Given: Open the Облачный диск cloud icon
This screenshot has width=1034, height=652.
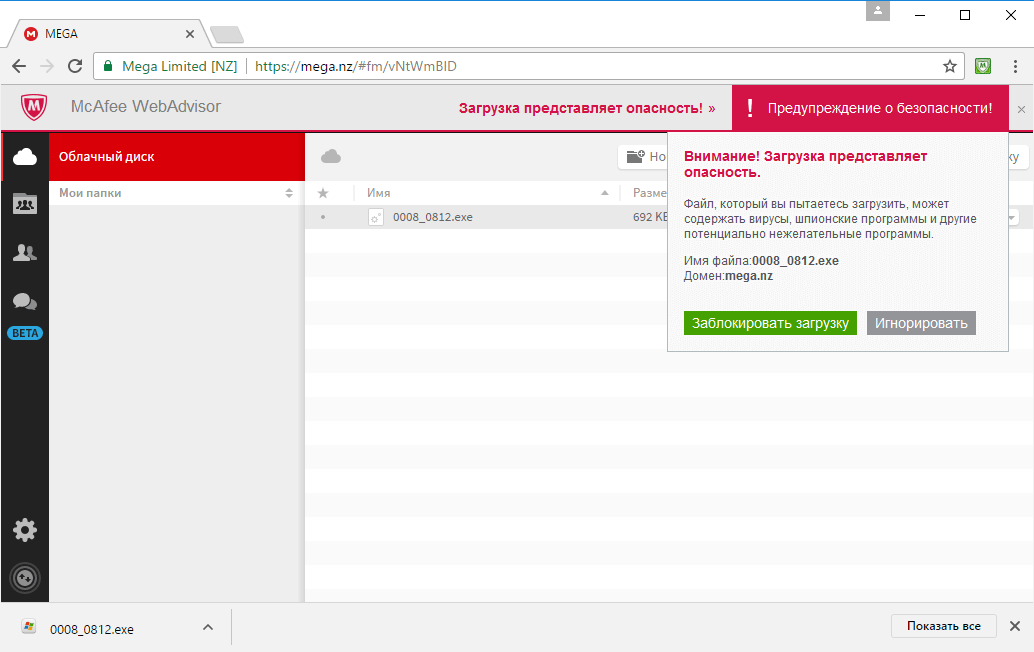Looking at the screenshot, I should 25,155.
